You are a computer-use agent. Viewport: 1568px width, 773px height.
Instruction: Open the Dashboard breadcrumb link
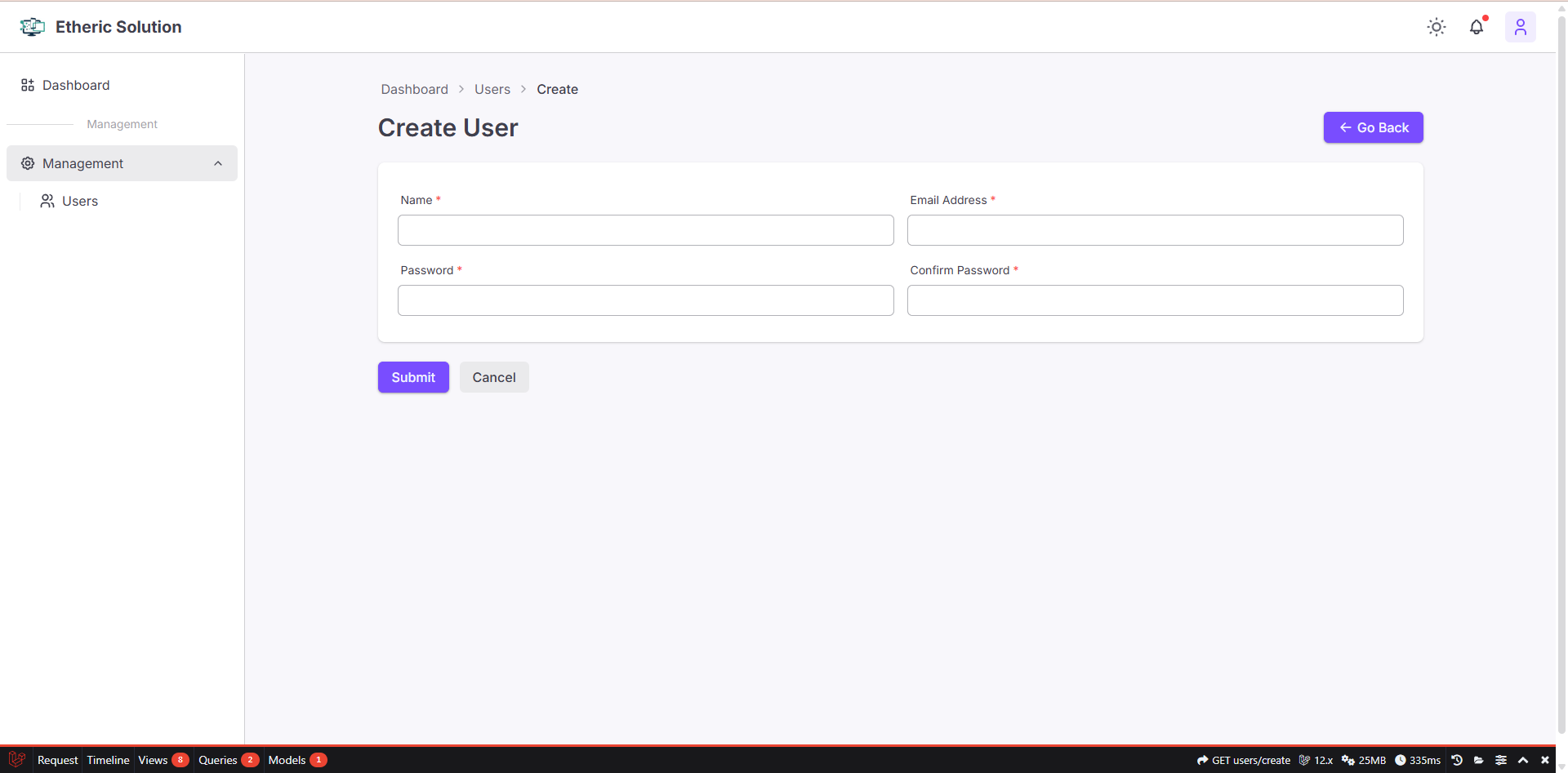(x=414, y=89)
